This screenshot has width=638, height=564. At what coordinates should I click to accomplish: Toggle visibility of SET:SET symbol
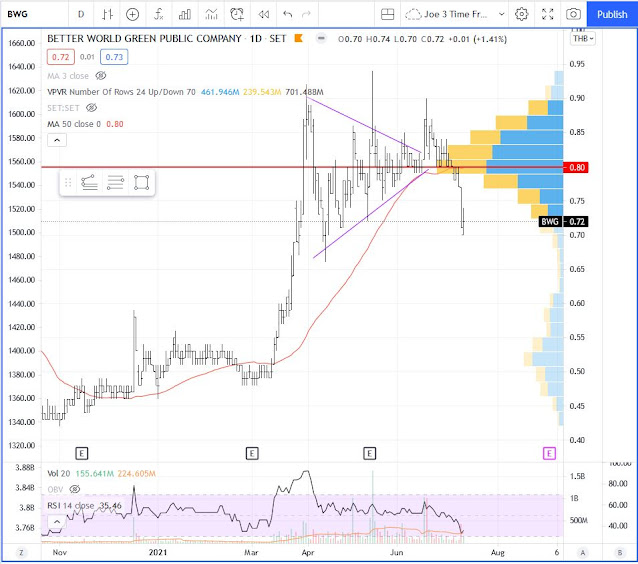coord(92,108)
